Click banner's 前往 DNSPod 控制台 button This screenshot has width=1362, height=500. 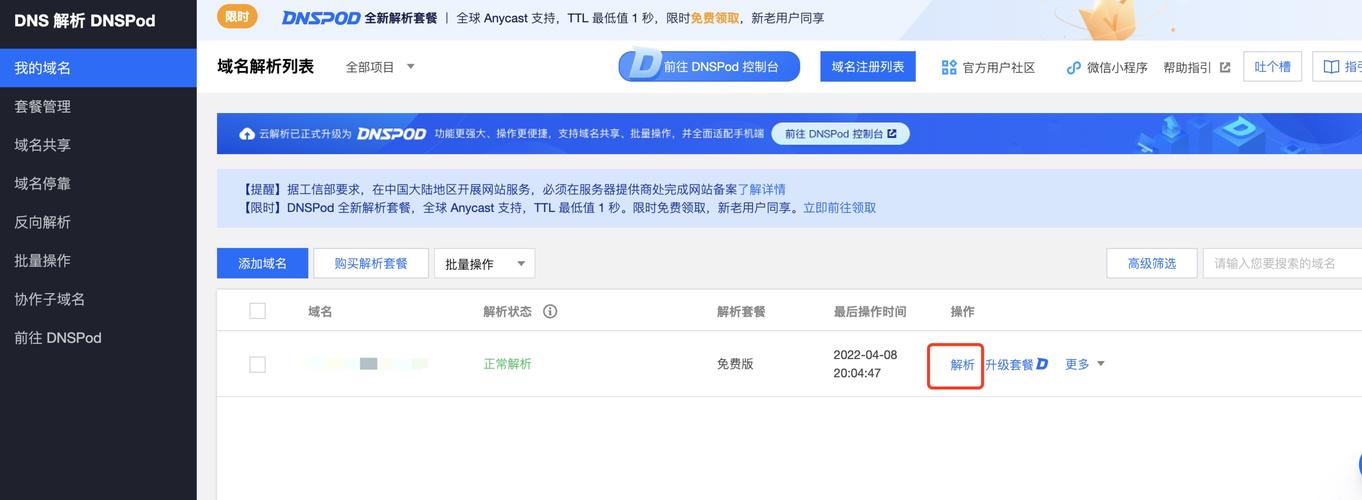tap(840, 133)
